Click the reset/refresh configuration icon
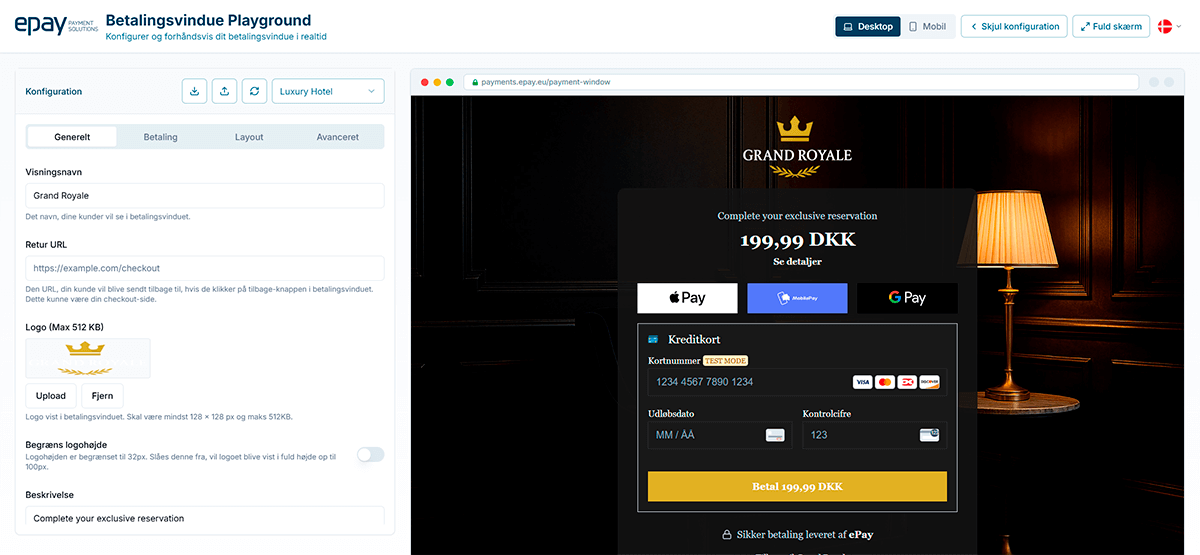 (255, 91)
